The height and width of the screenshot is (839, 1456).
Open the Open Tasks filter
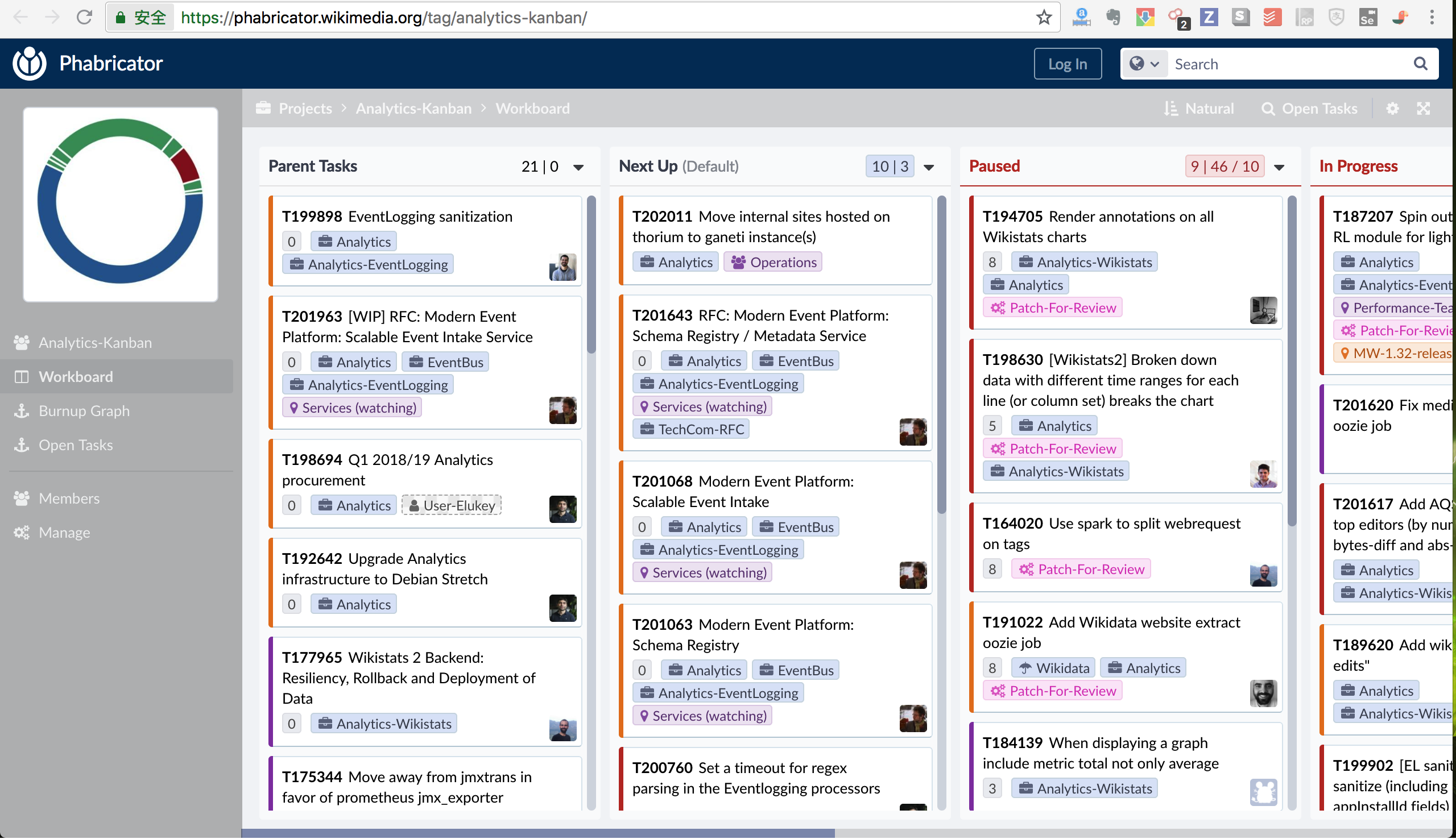[1309, 109]
